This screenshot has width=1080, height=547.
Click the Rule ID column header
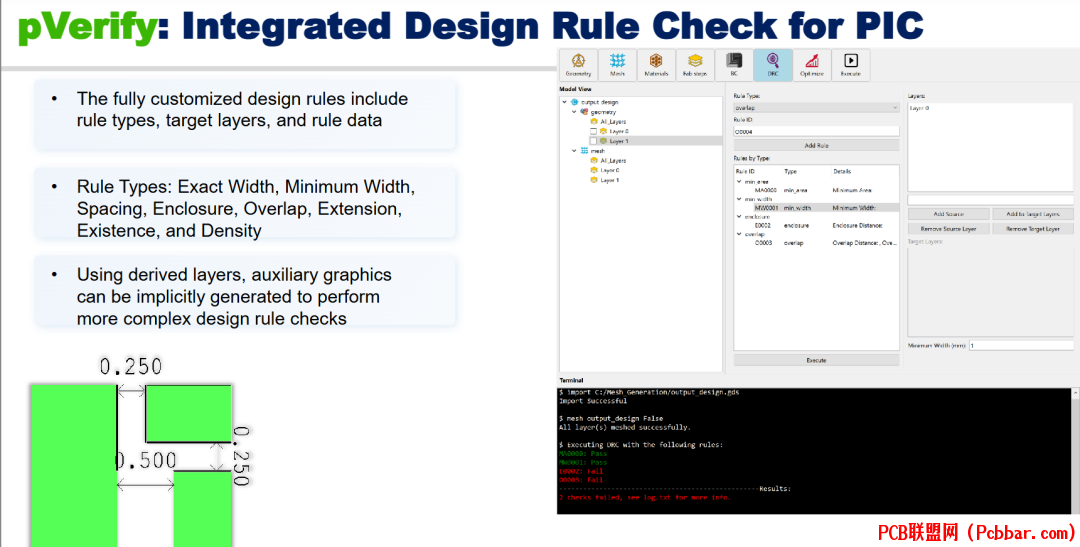coord(745,172)
